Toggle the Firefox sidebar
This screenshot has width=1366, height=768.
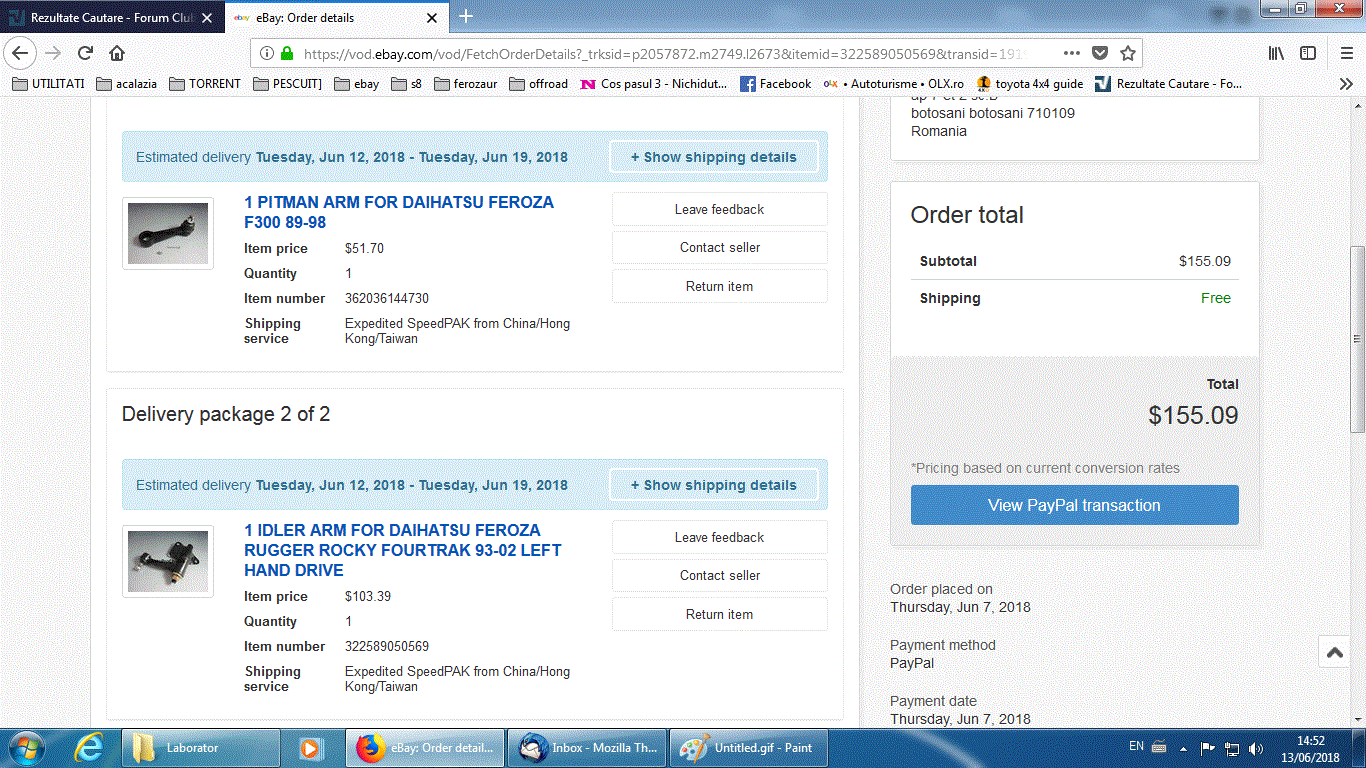1308,53
